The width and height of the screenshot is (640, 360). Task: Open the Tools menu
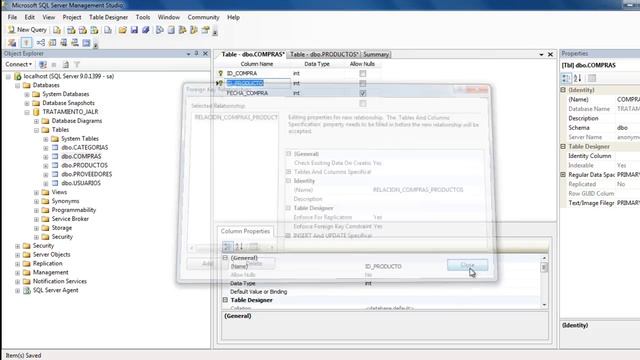pos(143,17)
